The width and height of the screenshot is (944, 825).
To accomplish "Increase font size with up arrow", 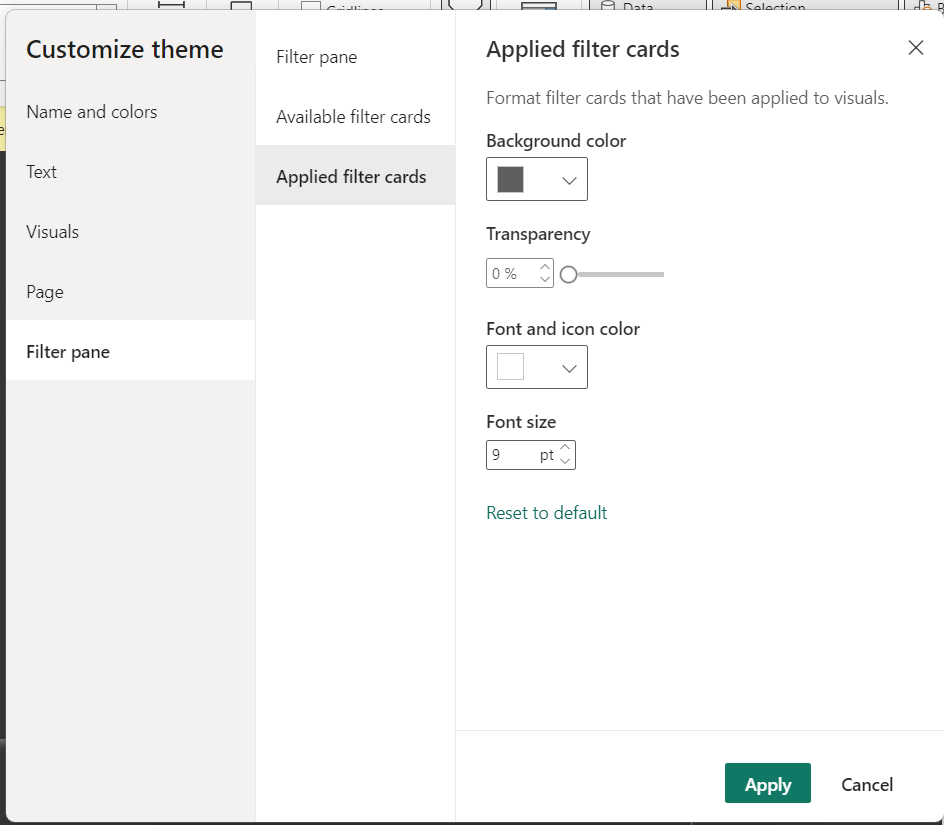I will 565,447.
